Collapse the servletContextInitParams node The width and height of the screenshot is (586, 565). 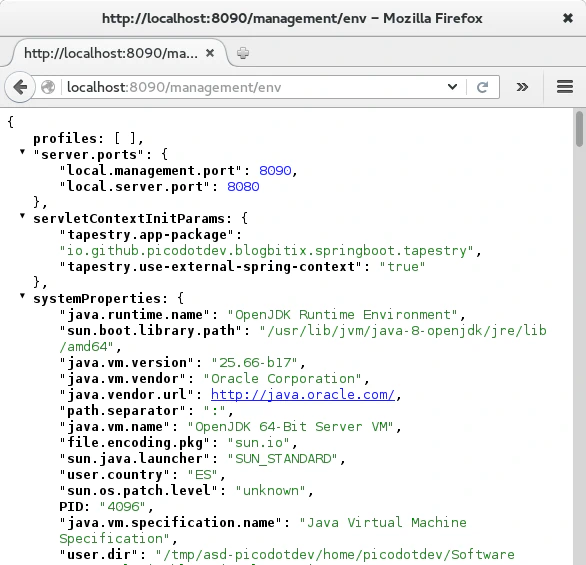[22, 216]
